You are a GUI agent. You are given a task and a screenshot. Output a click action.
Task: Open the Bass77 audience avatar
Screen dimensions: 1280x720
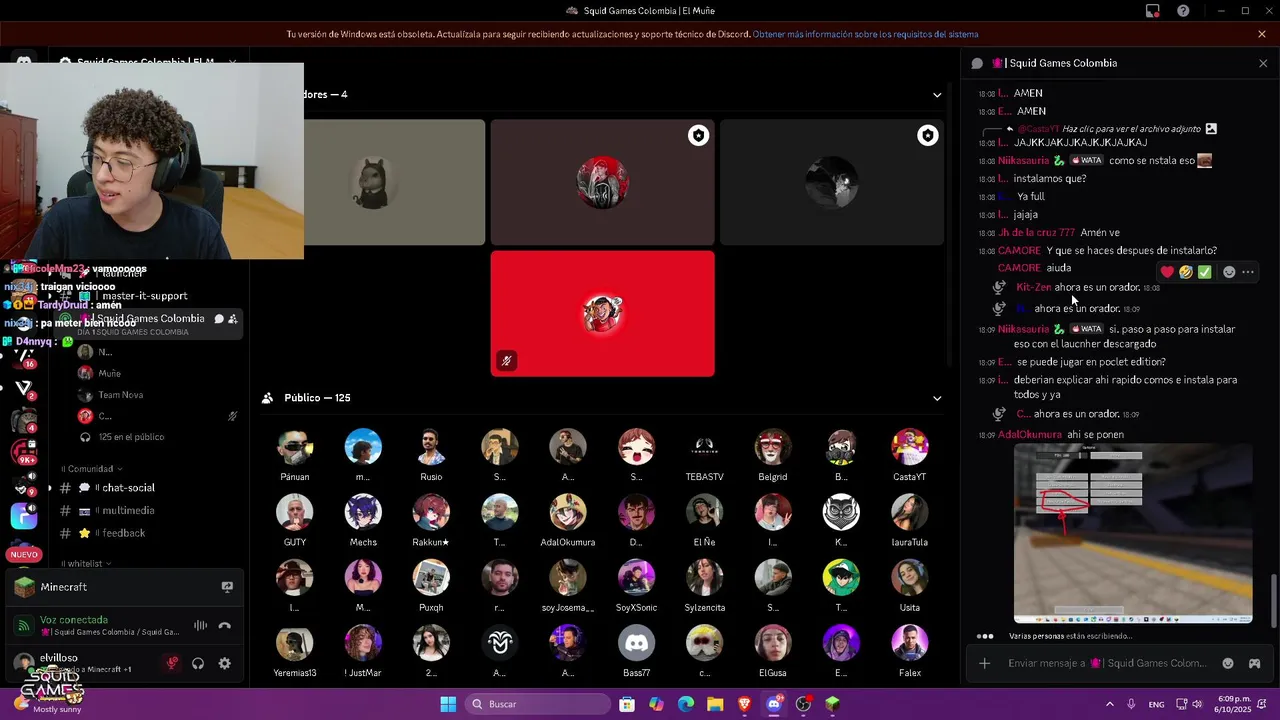pyautogui.click(x=636, y=643)
